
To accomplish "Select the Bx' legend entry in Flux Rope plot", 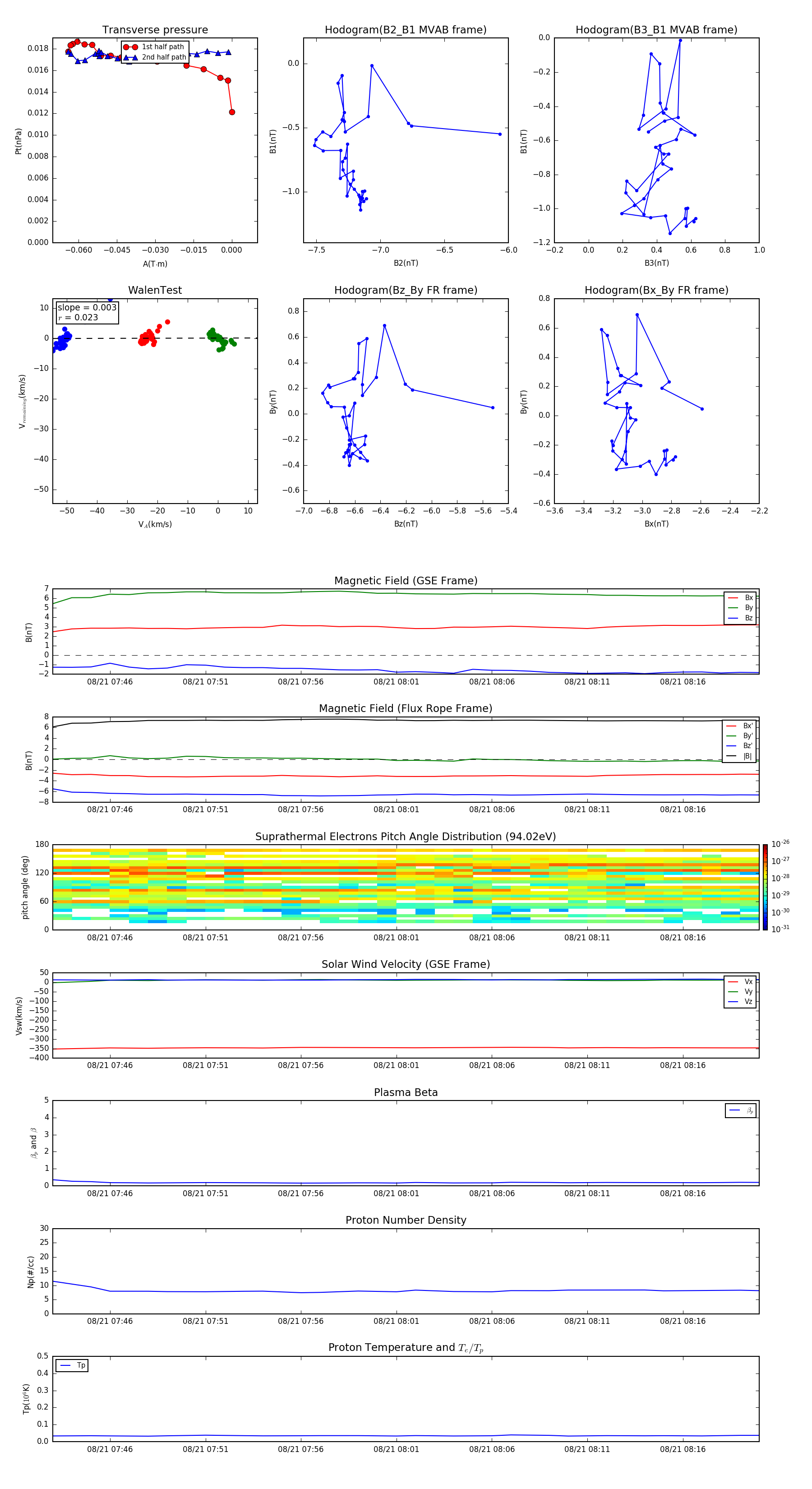I will click(740, 726).
